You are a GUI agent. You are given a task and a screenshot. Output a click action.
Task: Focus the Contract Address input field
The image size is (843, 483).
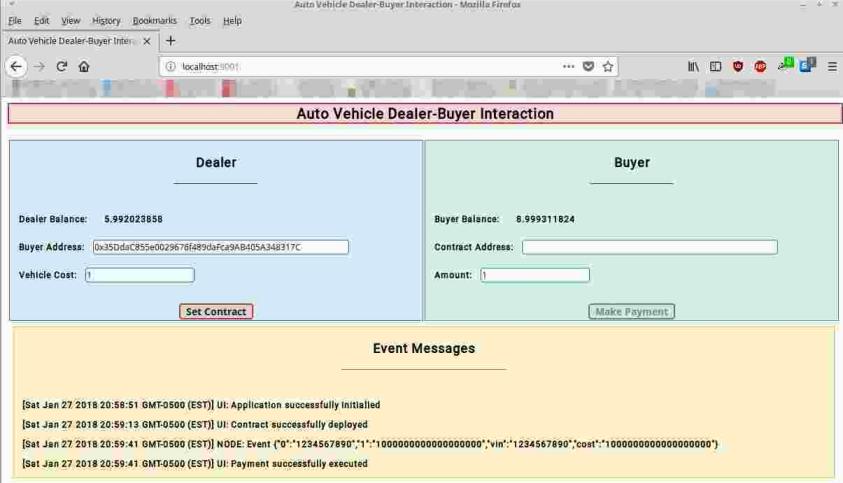(649, 247)
